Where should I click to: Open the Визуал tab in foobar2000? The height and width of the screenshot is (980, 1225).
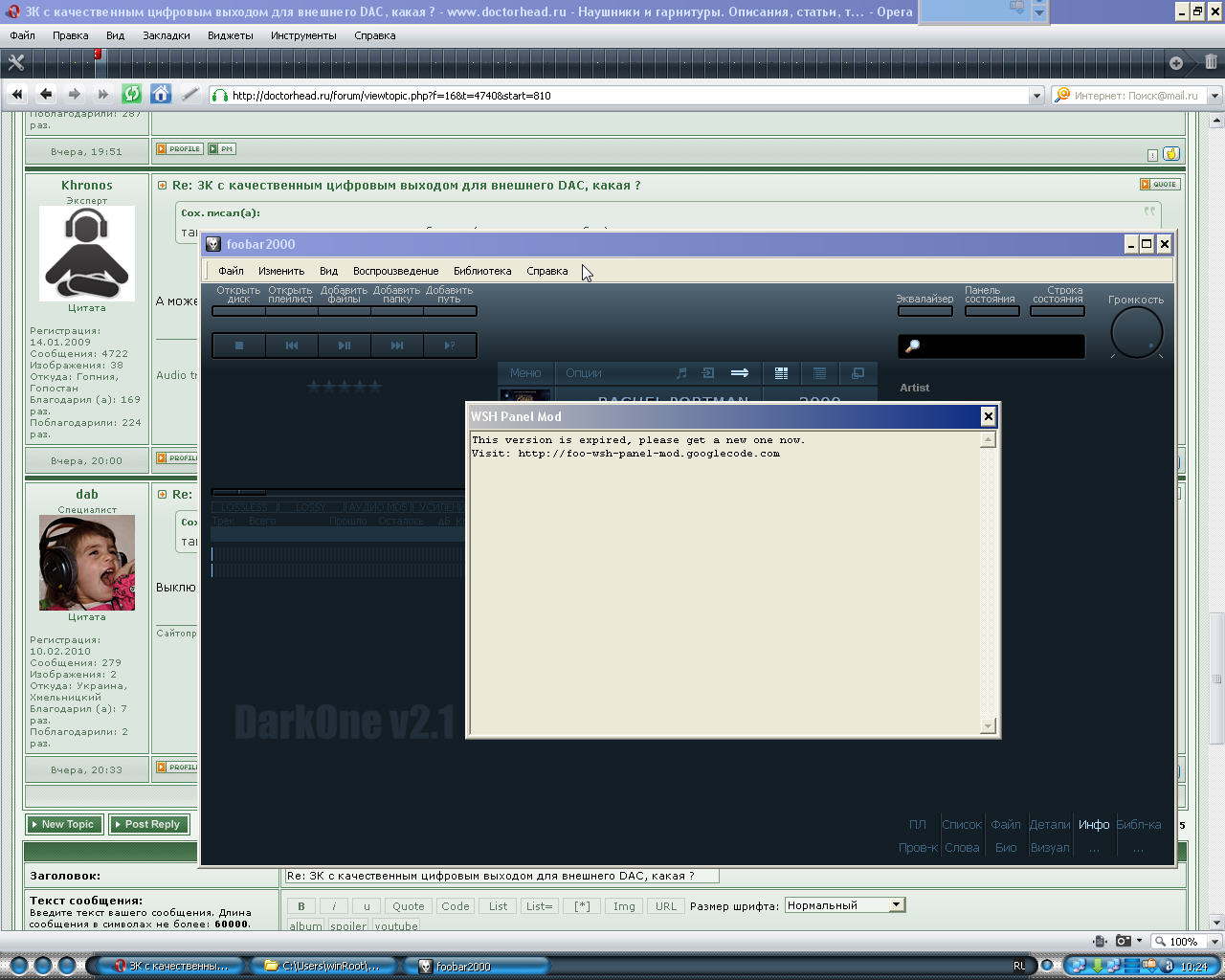tap(1050, 847)
